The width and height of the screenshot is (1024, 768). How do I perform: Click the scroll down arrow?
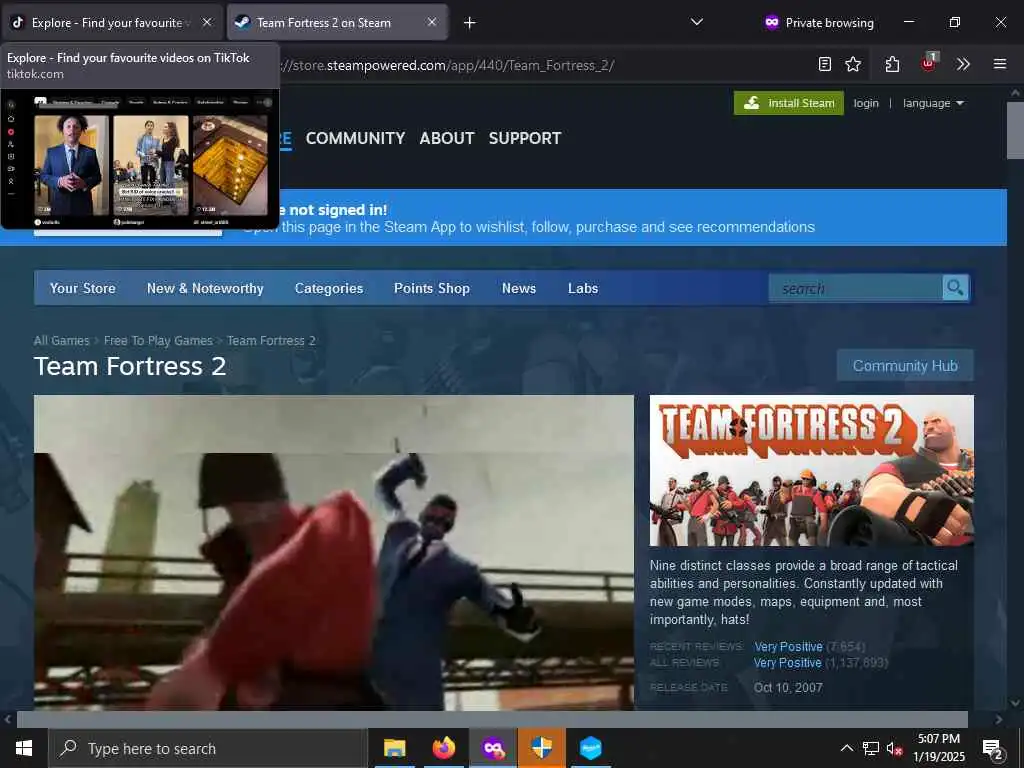click(x=1015, y=703)
